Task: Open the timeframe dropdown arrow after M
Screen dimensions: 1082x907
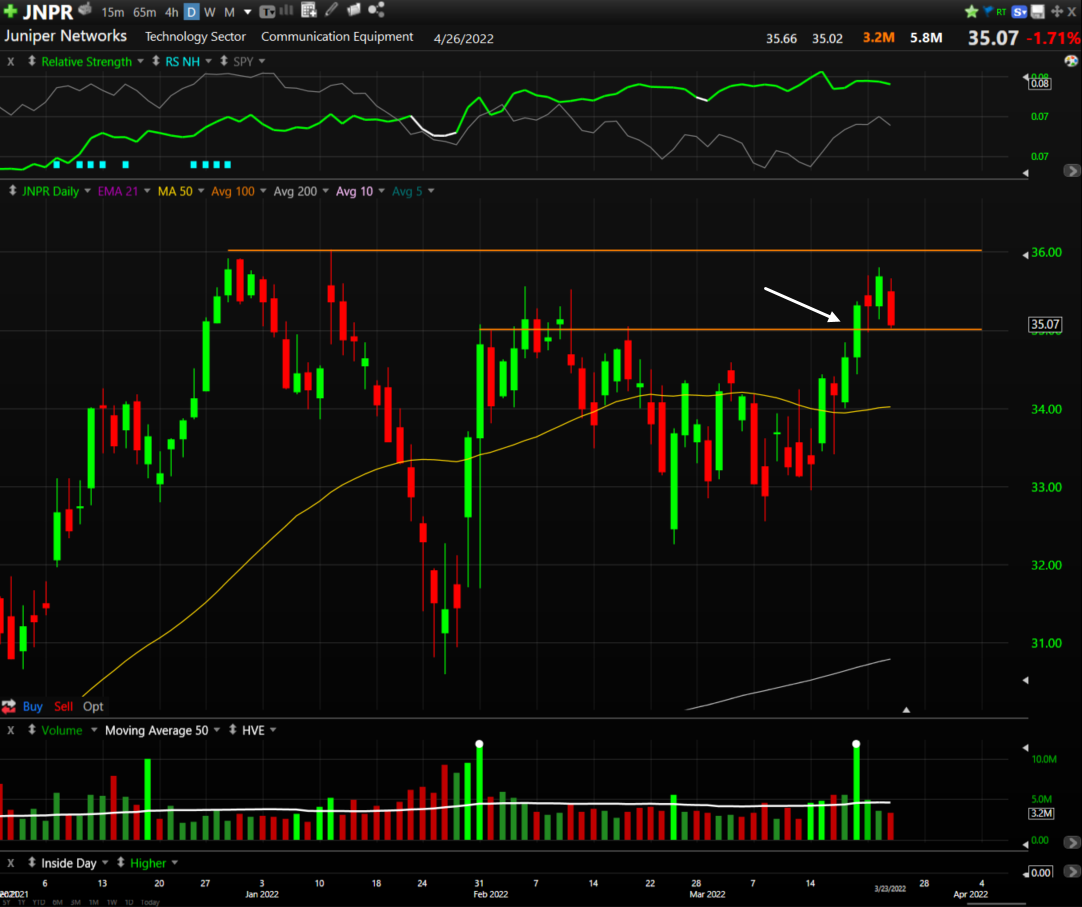Action: point(248,12)
